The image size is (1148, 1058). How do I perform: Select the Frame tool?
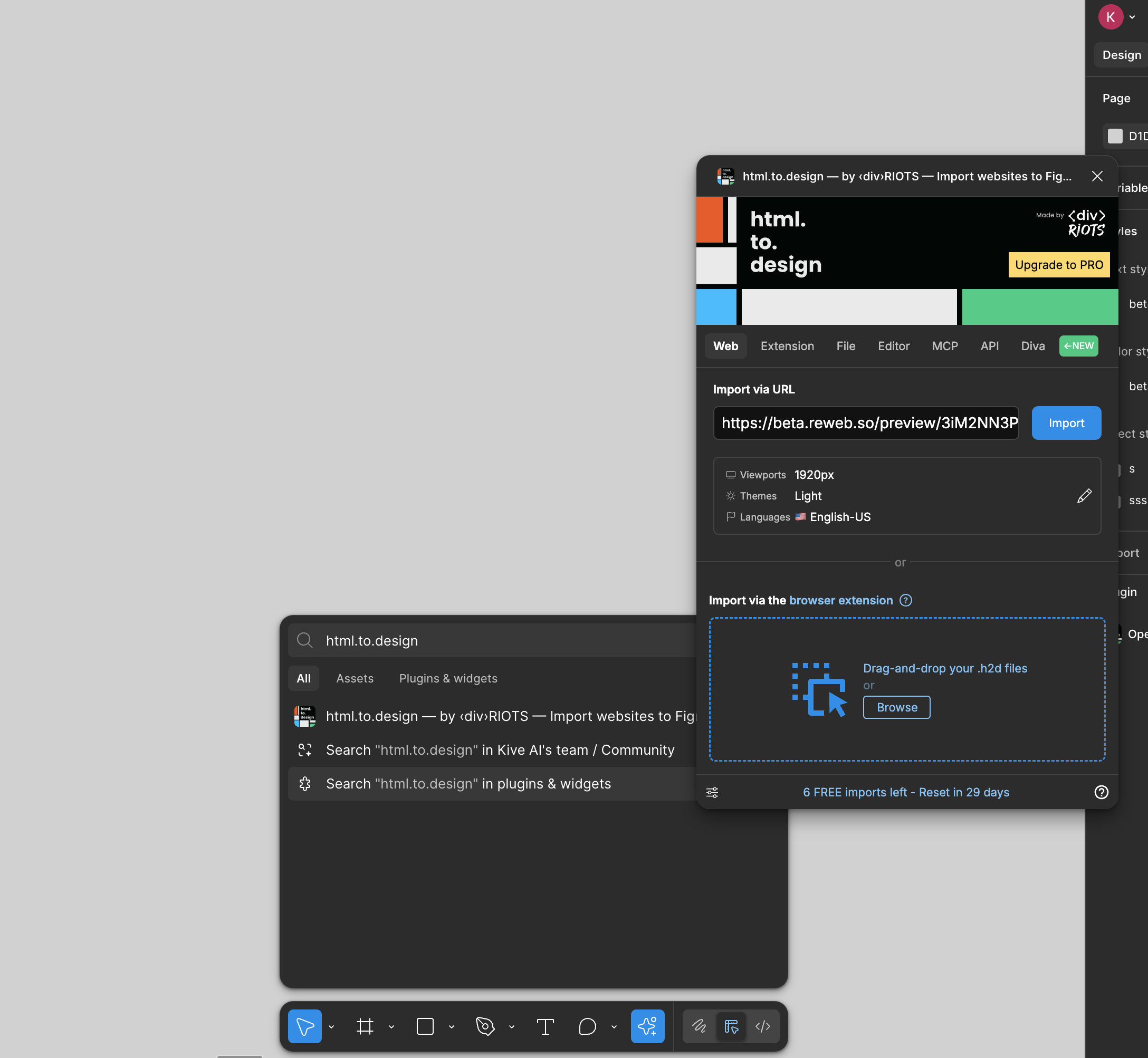tap(365, 1026)
